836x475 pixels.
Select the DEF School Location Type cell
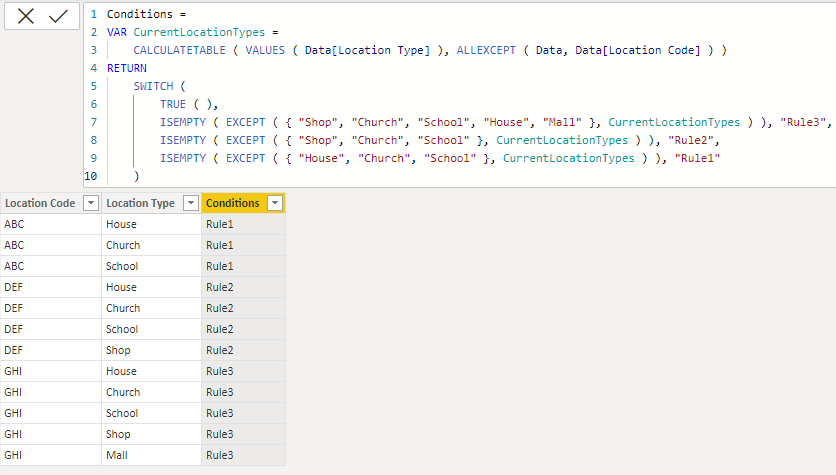tap(151, 329)
